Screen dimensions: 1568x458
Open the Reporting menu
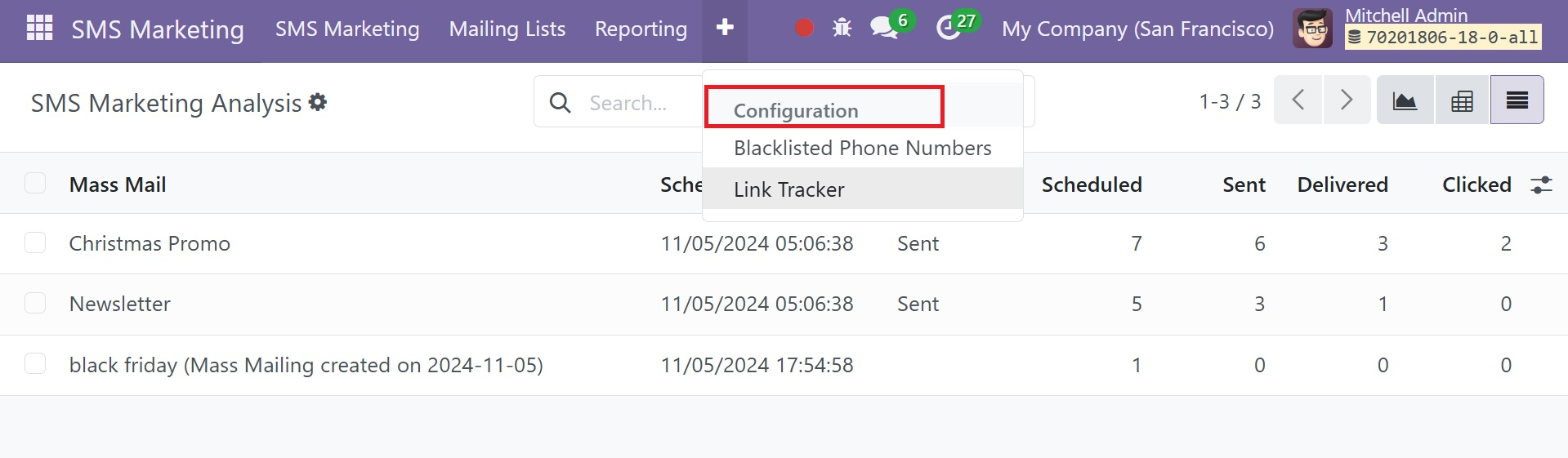(641, 29)
